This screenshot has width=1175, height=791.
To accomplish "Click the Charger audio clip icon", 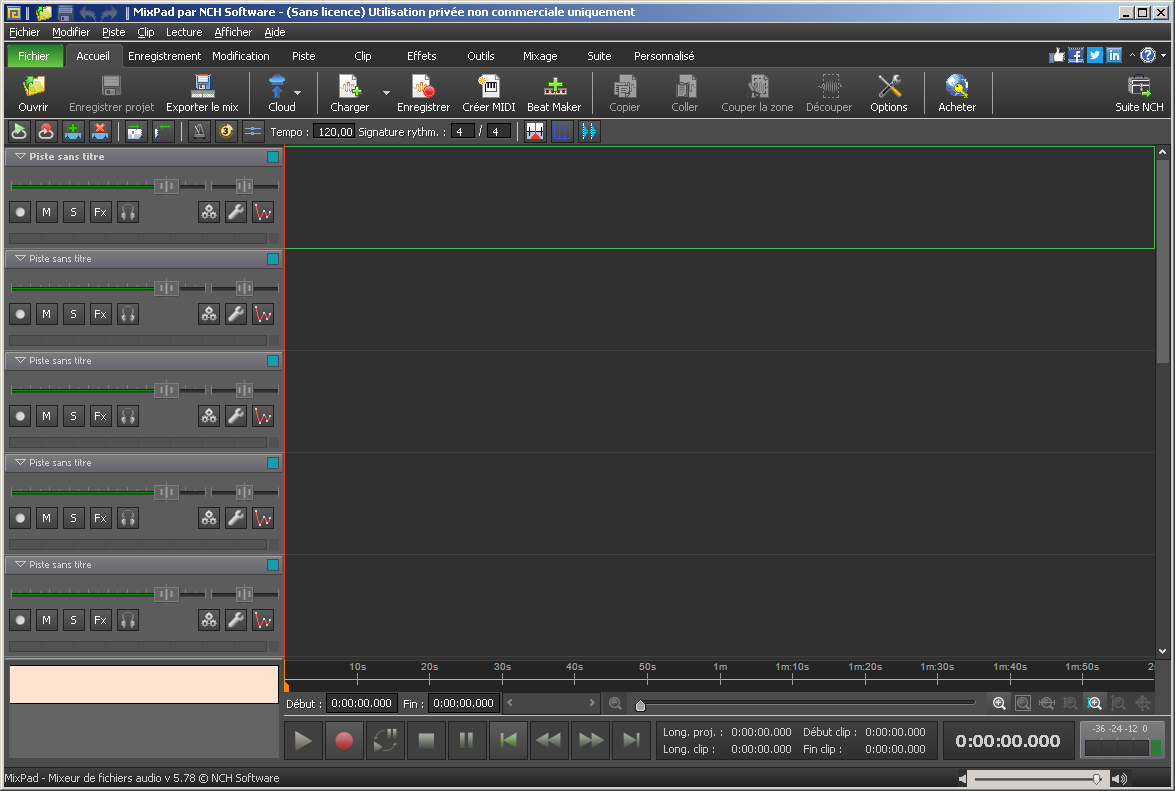I will pyautogui.click(x=349, y=87).
